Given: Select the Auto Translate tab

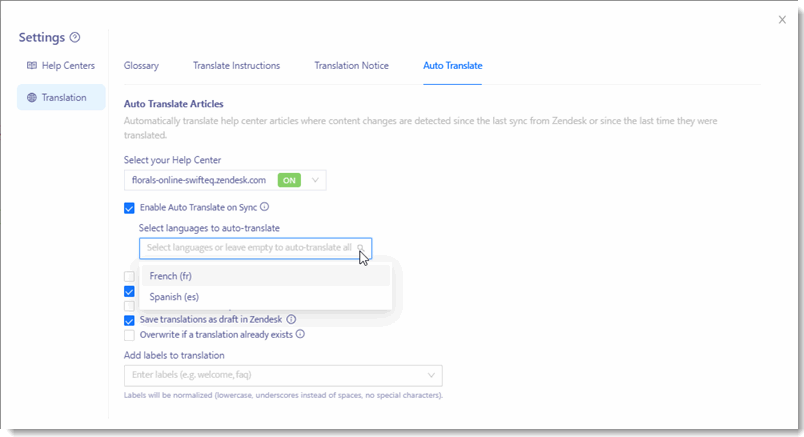Looking at the screenshot, I should (452, 66).
